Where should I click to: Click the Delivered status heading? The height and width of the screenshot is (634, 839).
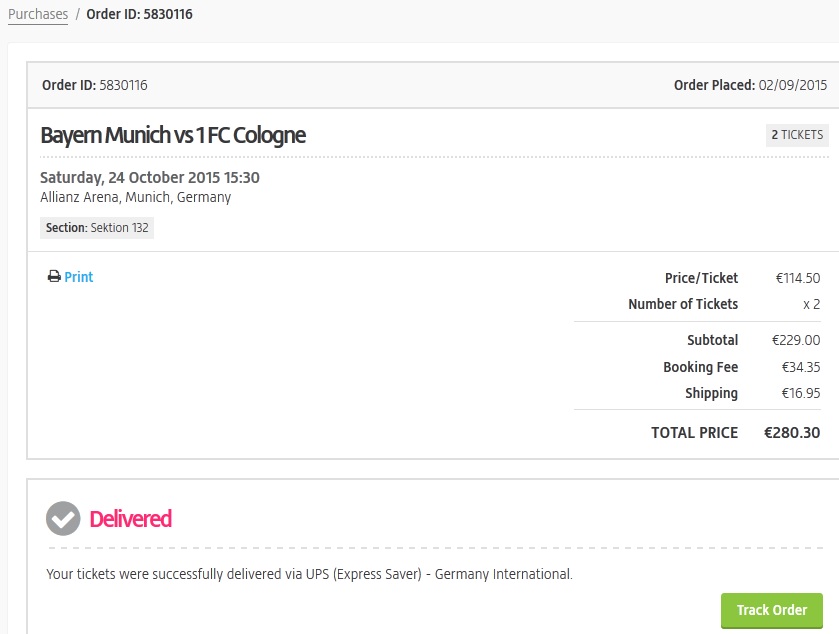coord(130,519)
